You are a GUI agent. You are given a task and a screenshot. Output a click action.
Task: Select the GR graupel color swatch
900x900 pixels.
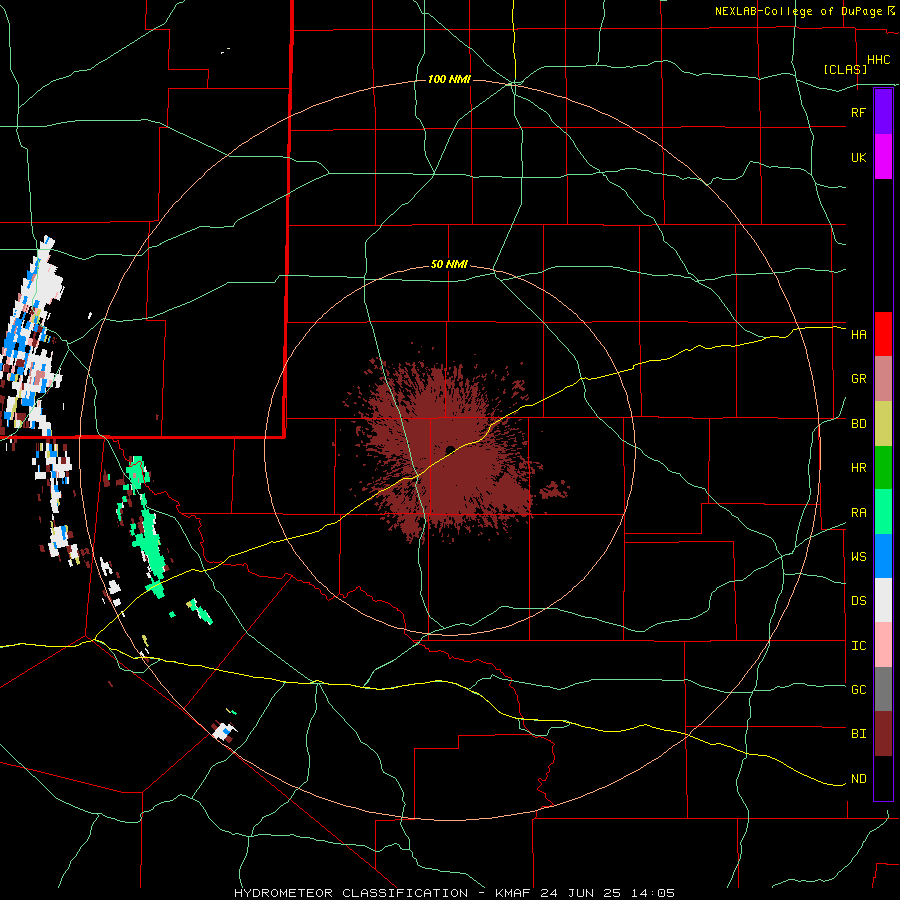click(883, 379)
